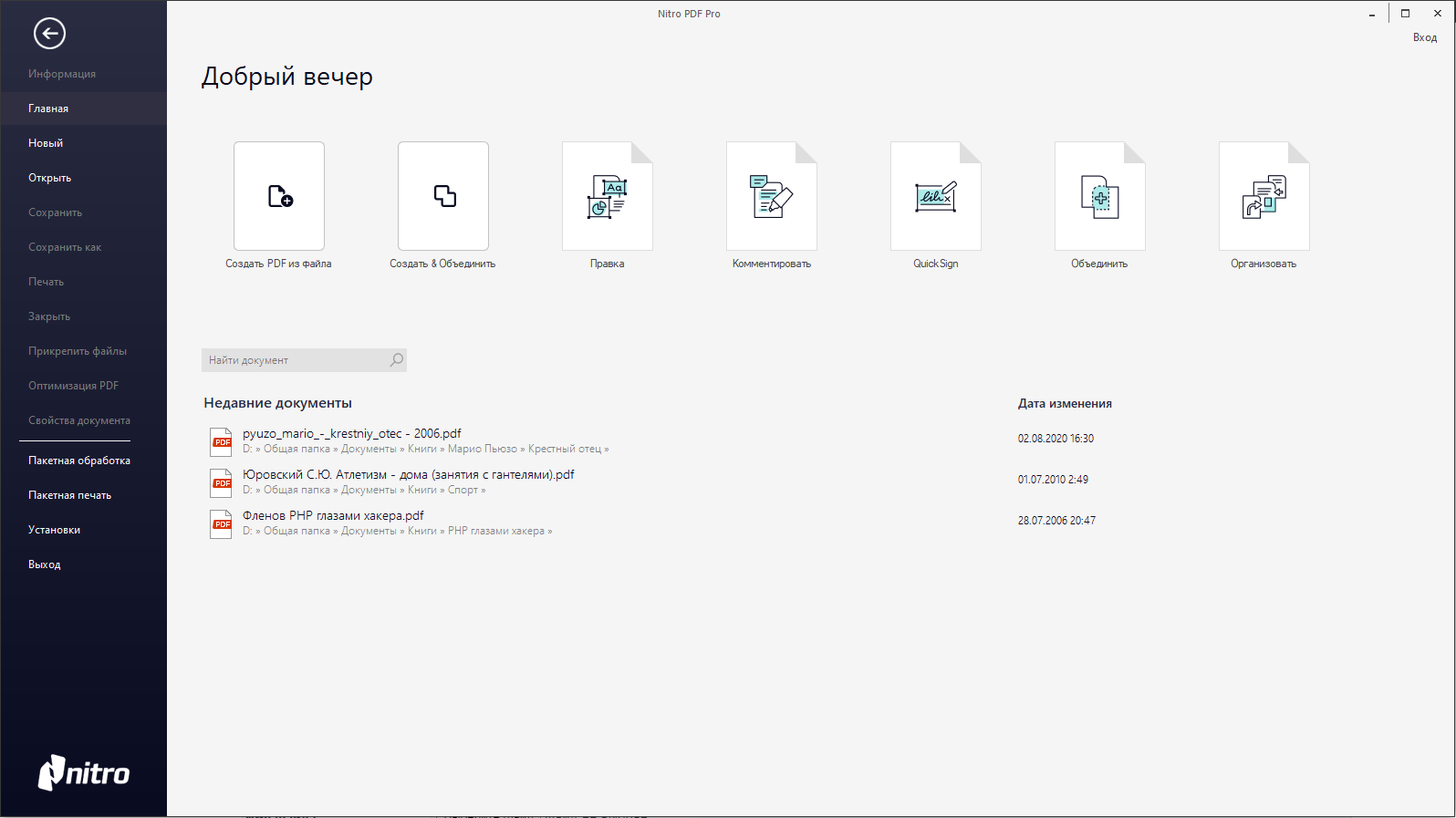Open Фленов PHP глазами хакера.pdf

tap(333, 515)
